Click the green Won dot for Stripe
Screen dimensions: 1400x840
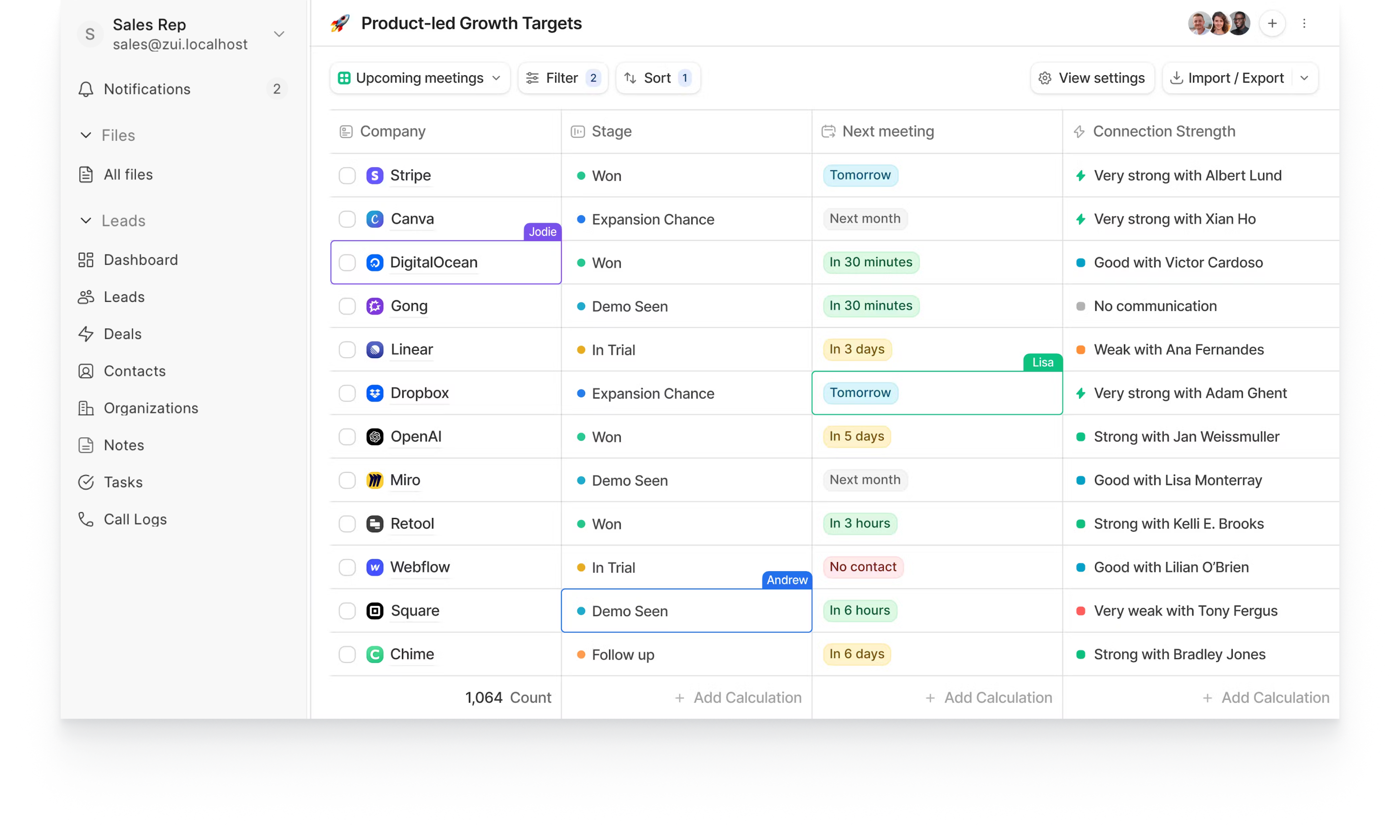(x=581, y=175)
